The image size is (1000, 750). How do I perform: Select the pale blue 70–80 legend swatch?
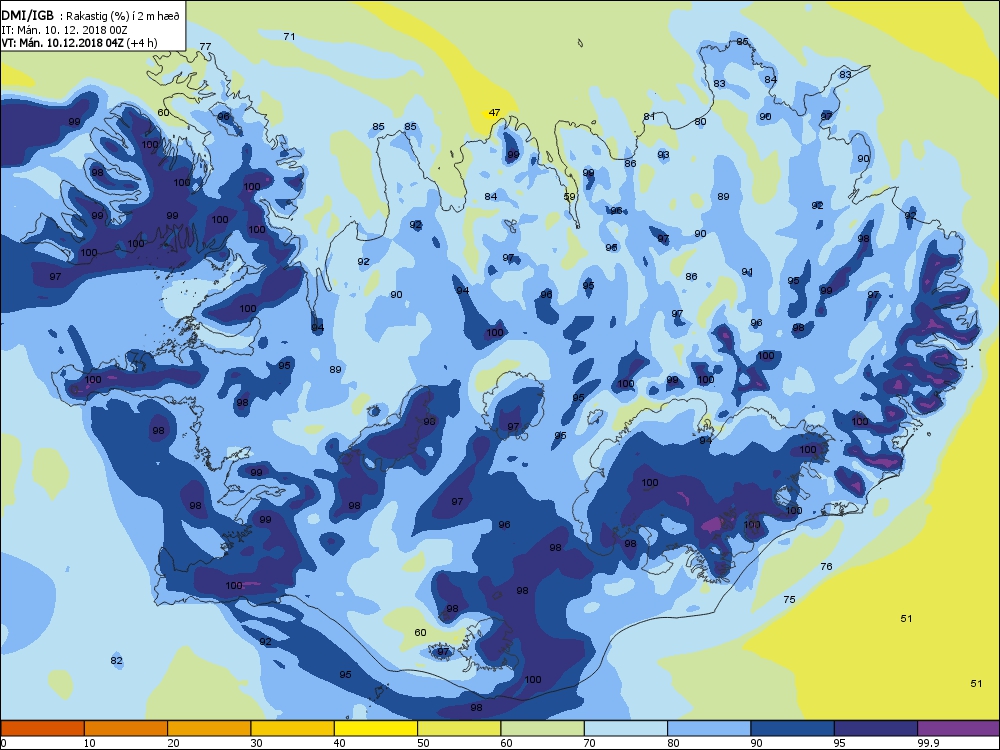click(626, 728)
